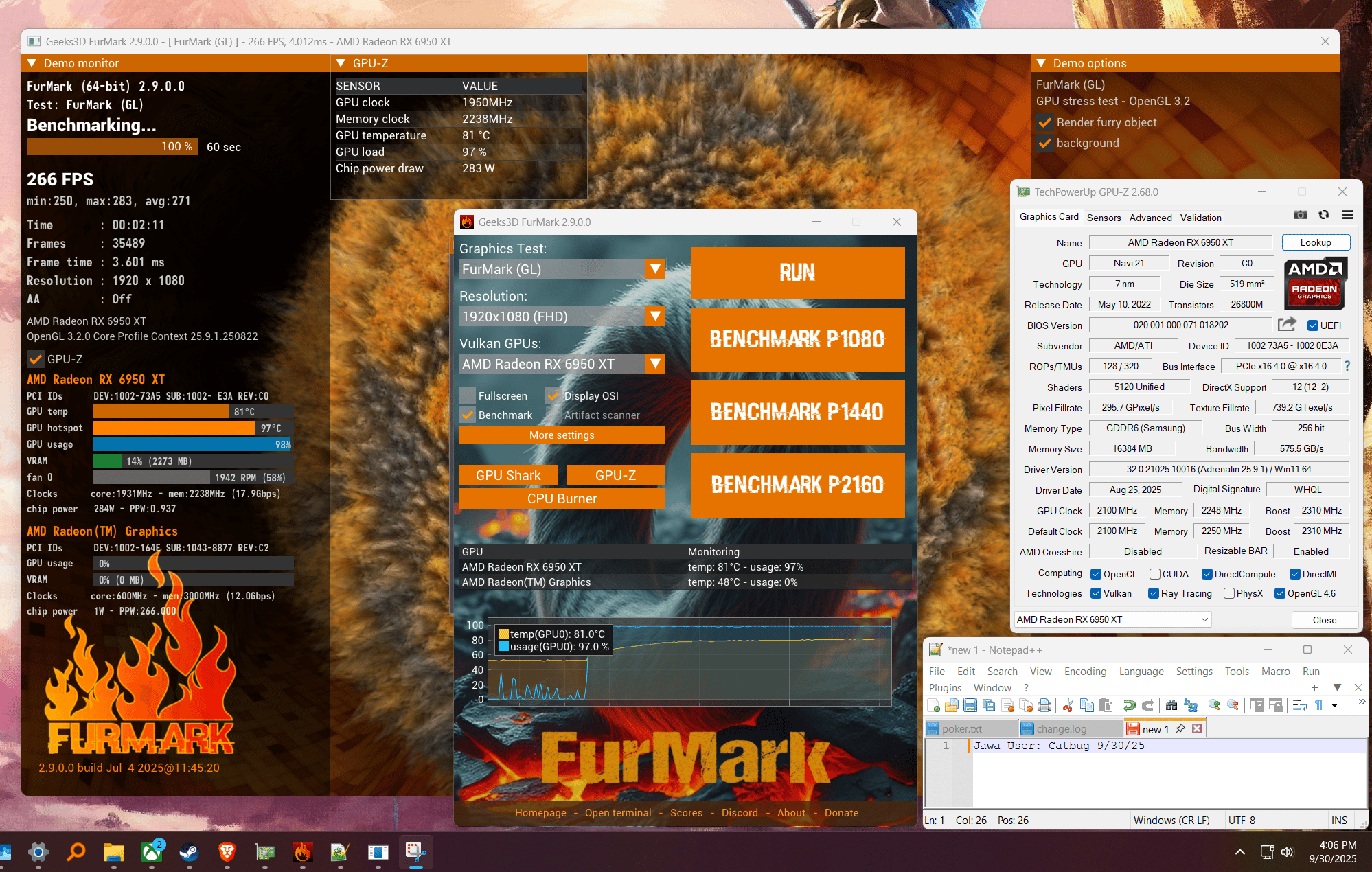1372x872 pixels.
Task: Take a GPU-Z screenshot with the camera icon
Action: tap(1300, 216)
